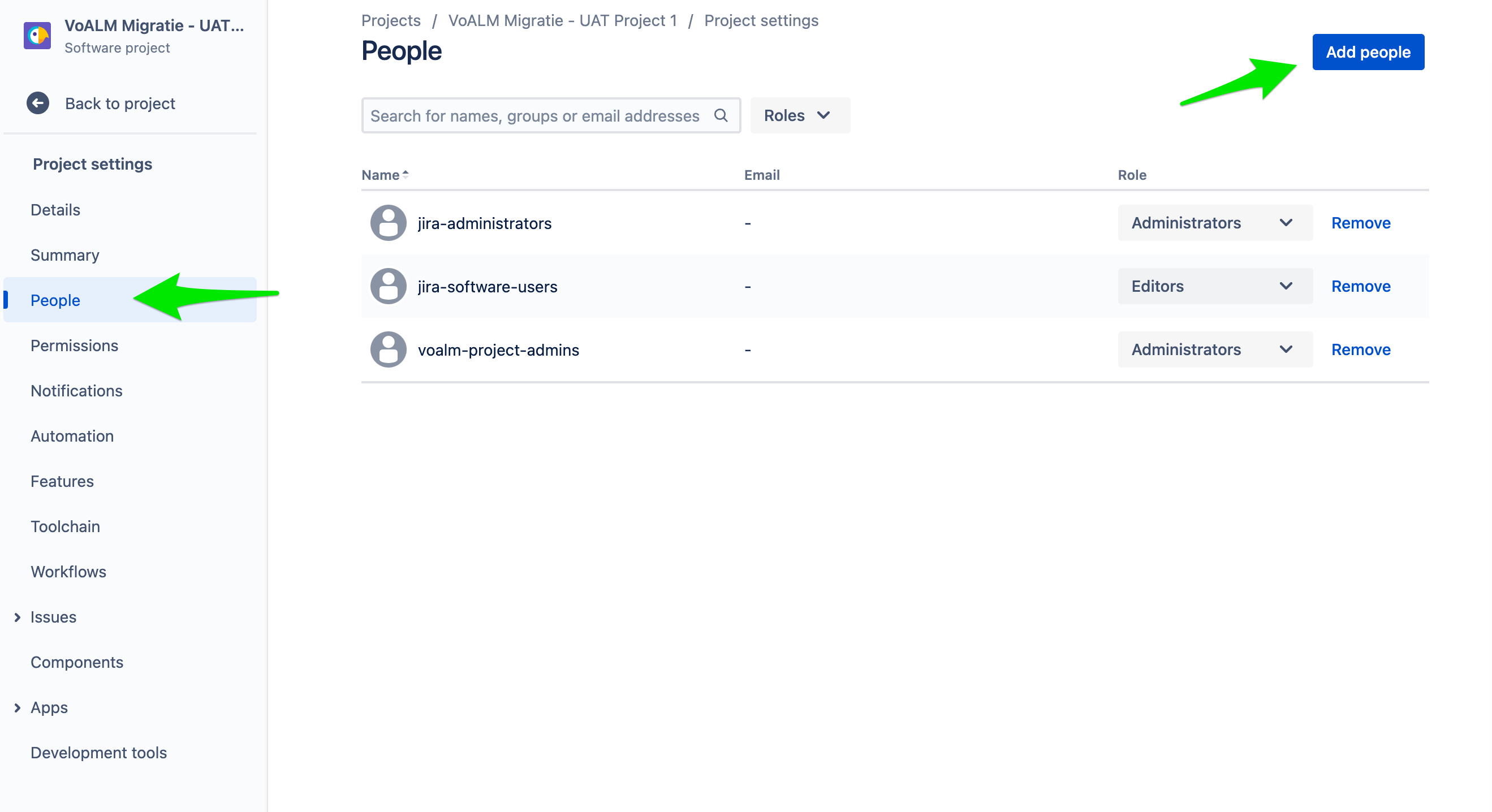This screenshot has height=812, width=1492.
Task: Expand the Apps section chevron
Action: [18, 708]
